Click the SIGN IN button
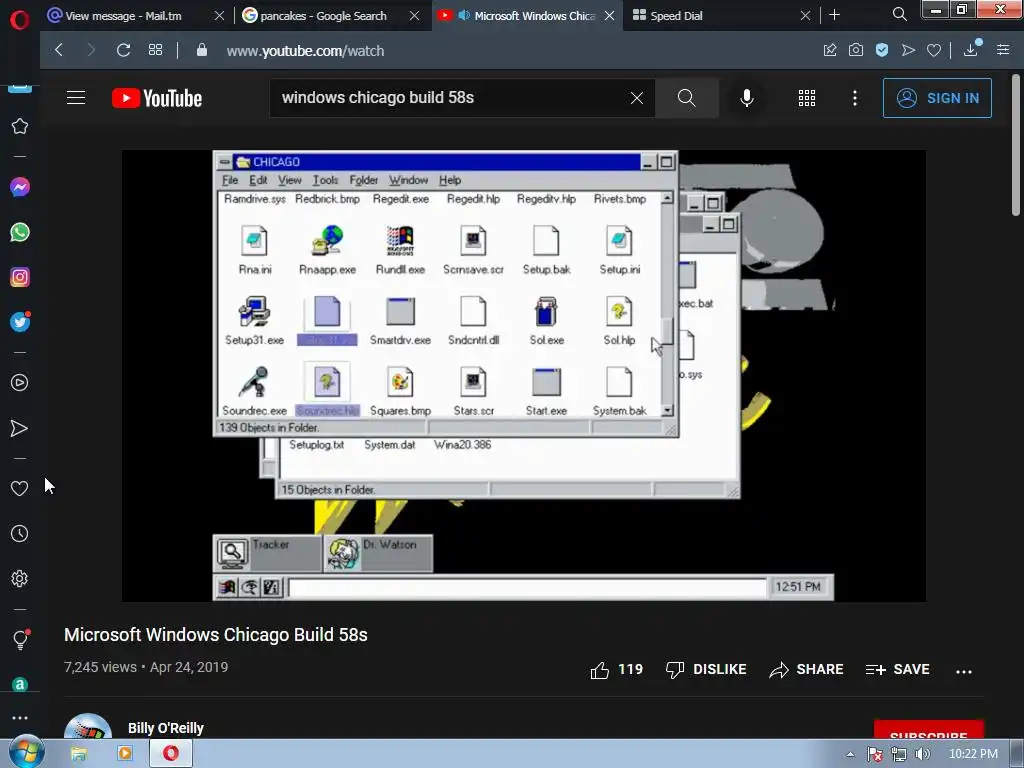1024x768 pixels. click(937, 98)
